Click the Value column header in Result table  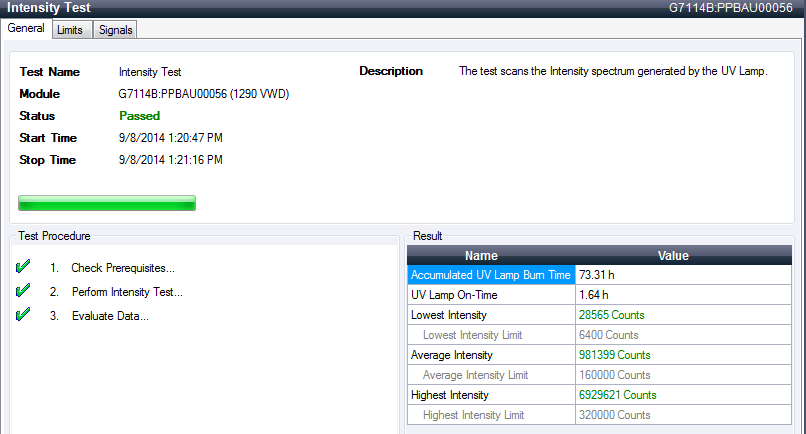[x=672, y=256]
